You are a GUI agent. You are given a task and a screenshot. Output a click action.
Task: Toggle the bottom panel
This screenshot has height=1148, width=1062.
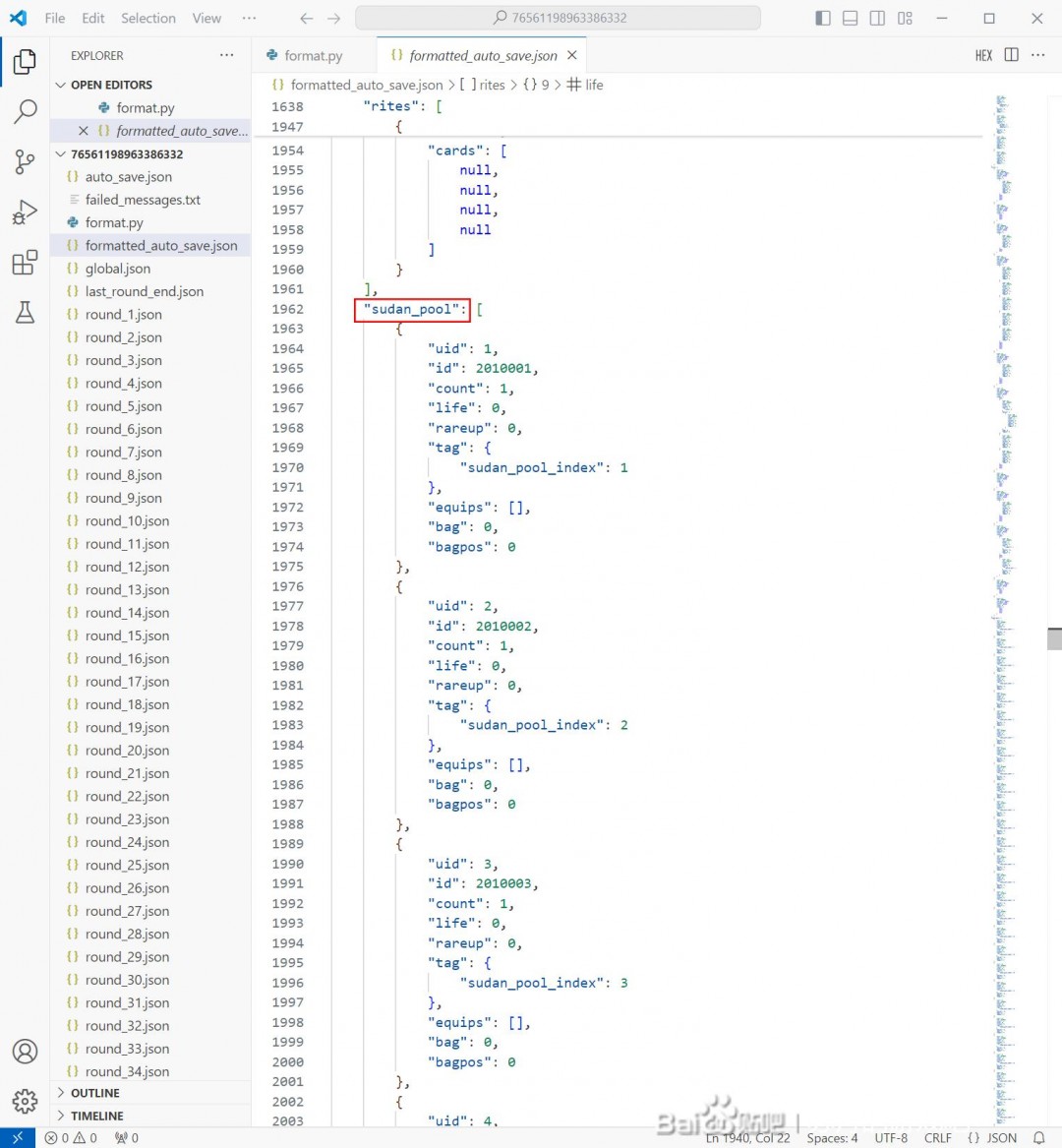click(851, 19)
